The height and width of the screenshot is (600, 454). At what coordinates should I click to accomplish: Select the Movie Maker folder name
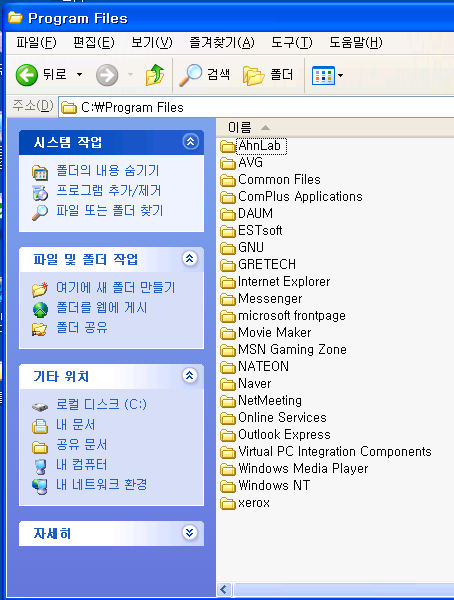(274, 333)
